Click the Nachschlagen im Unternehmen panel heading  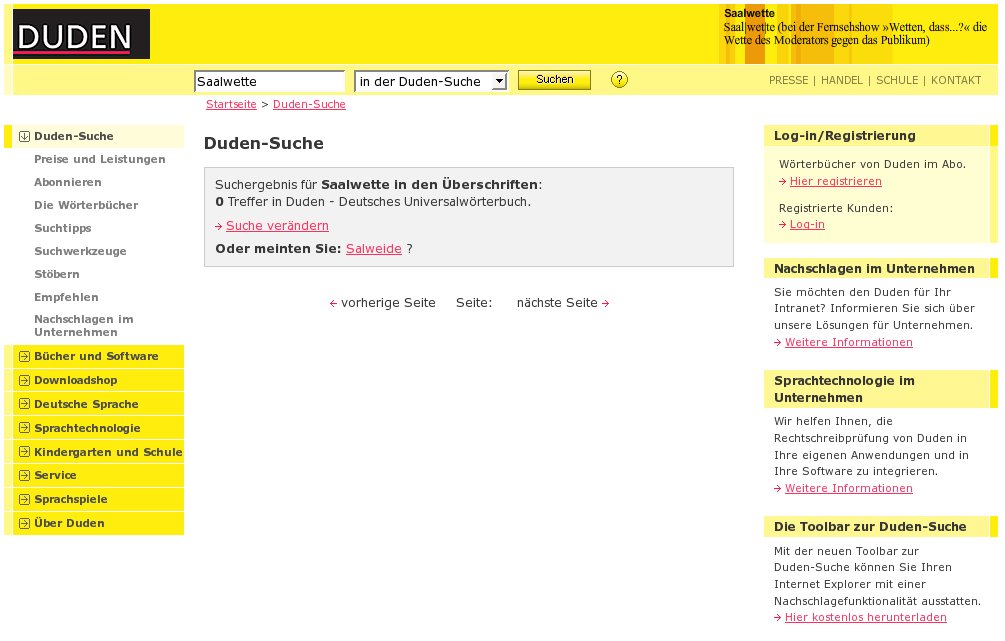874,269
